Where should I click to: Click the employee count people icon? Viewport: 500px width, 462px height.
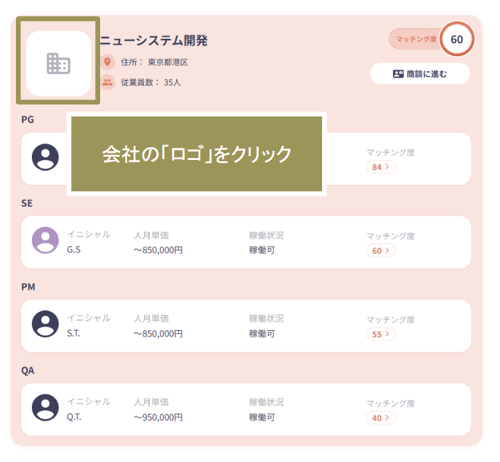point(107,82)
